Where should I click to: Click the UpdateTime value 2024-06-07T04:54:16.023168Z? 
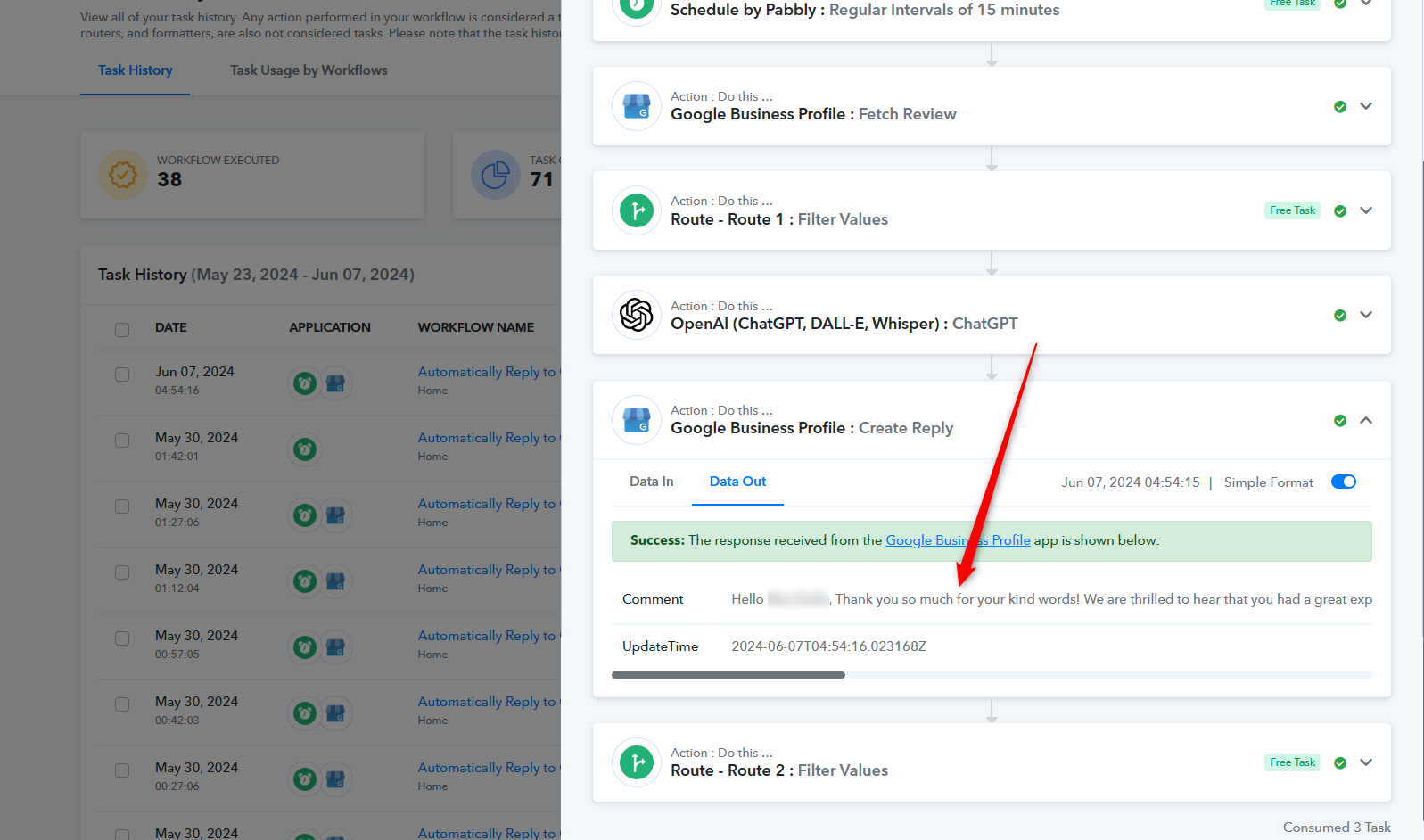tap(828, 646)
